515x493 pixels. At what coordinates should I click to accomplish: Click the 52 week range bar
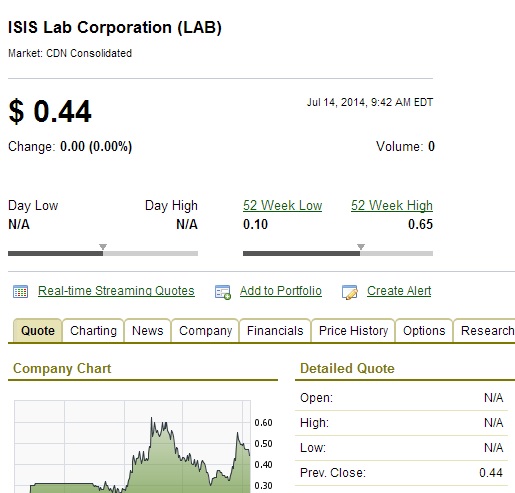point(338,253)
